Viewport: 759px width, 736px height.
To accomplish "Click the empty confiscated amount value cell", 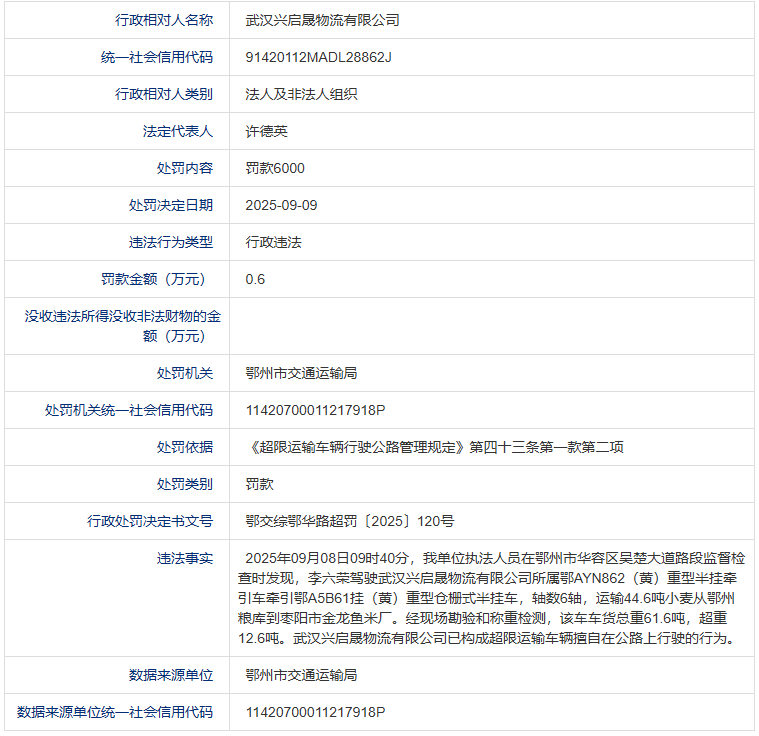I will (x=490, y=326).
